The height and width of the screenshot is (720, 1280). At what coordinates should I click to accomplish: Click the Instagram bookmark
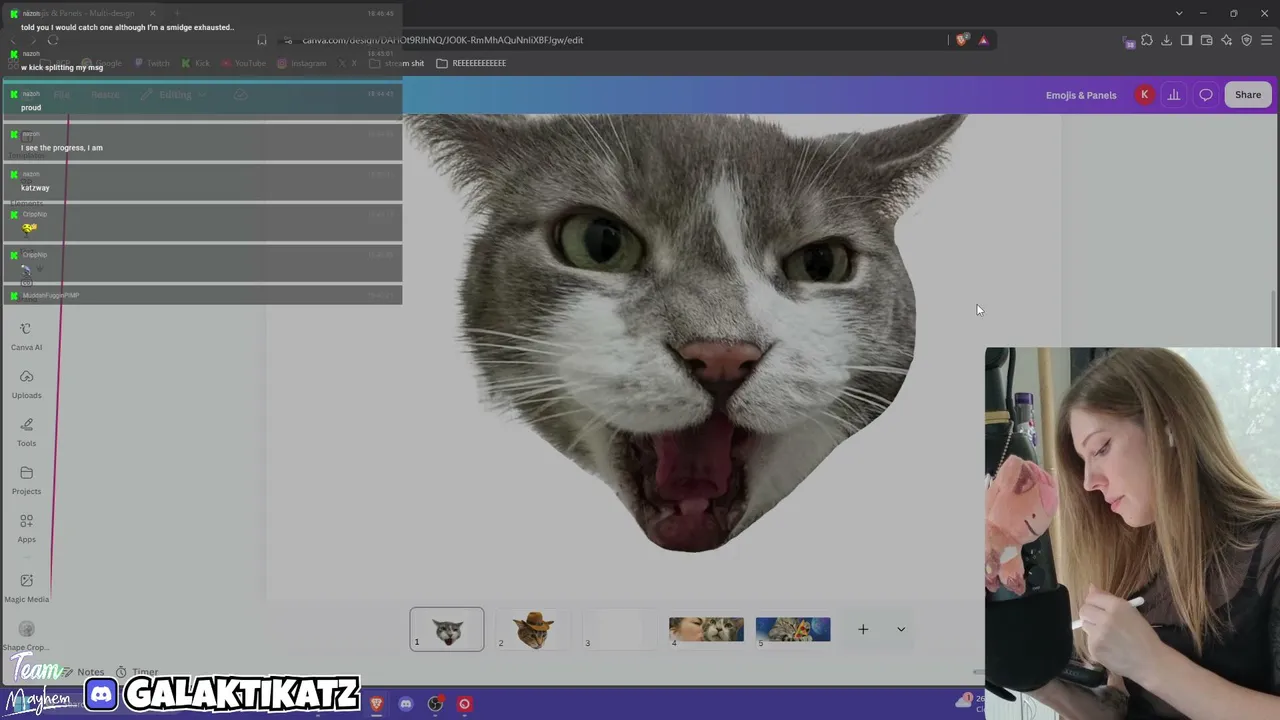pyautogui.click(x=302, y=63)
